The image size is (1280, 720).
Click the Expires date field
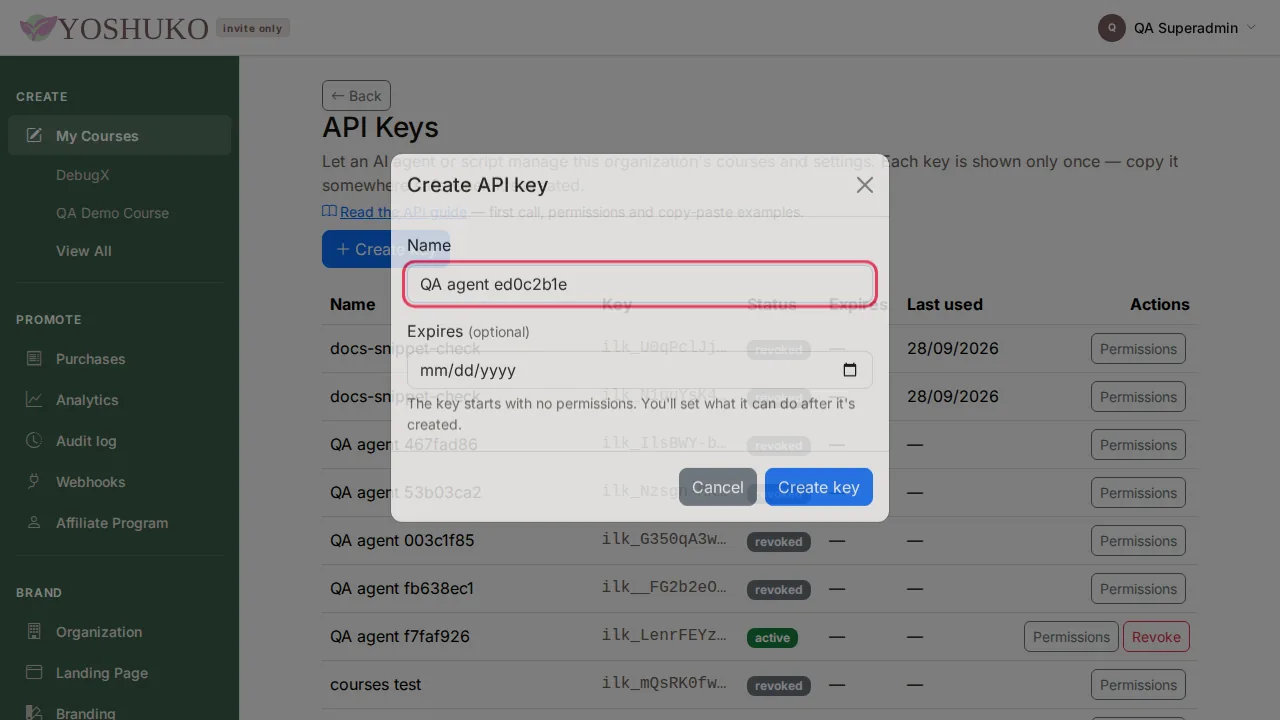coord(640,370)
